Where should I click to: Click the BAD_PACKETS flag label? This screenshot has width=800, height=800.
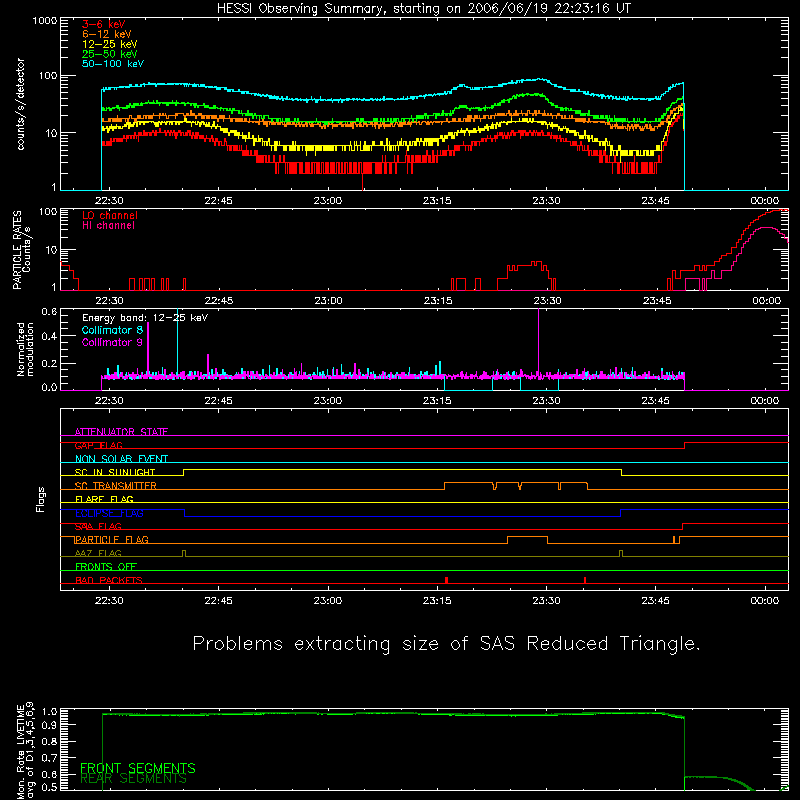109,580
